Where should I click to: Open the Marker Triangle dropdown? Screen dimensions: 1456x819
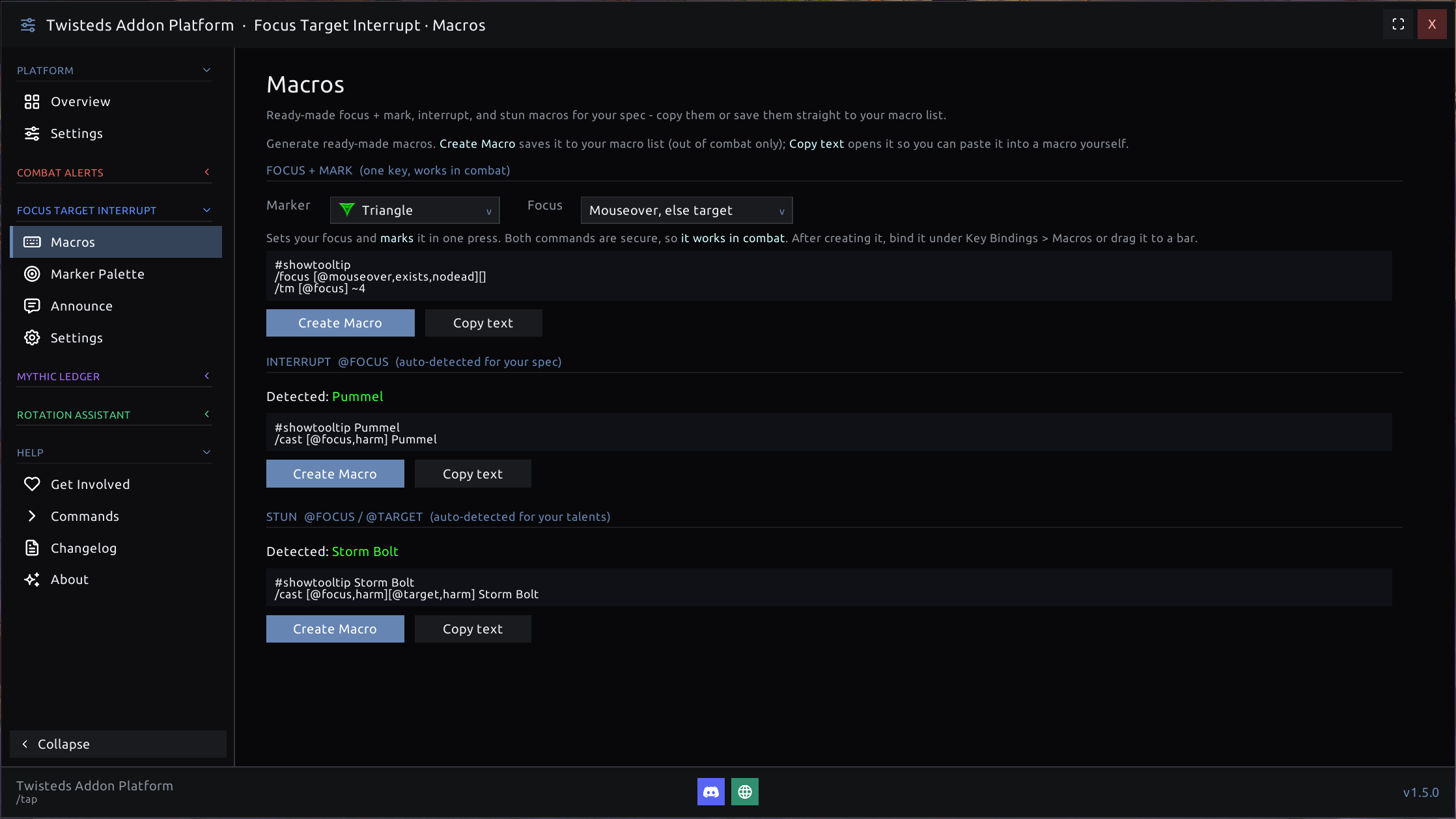pos(415,210)
